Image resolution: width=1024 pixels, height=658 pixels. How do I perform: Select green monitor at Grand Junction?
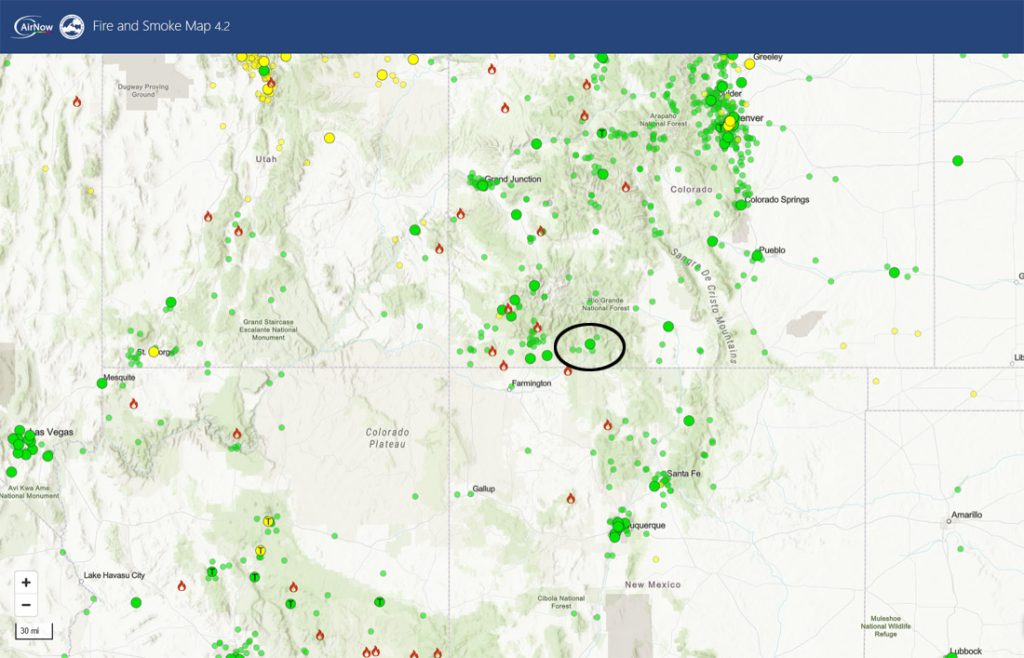(x=483, y=185)
